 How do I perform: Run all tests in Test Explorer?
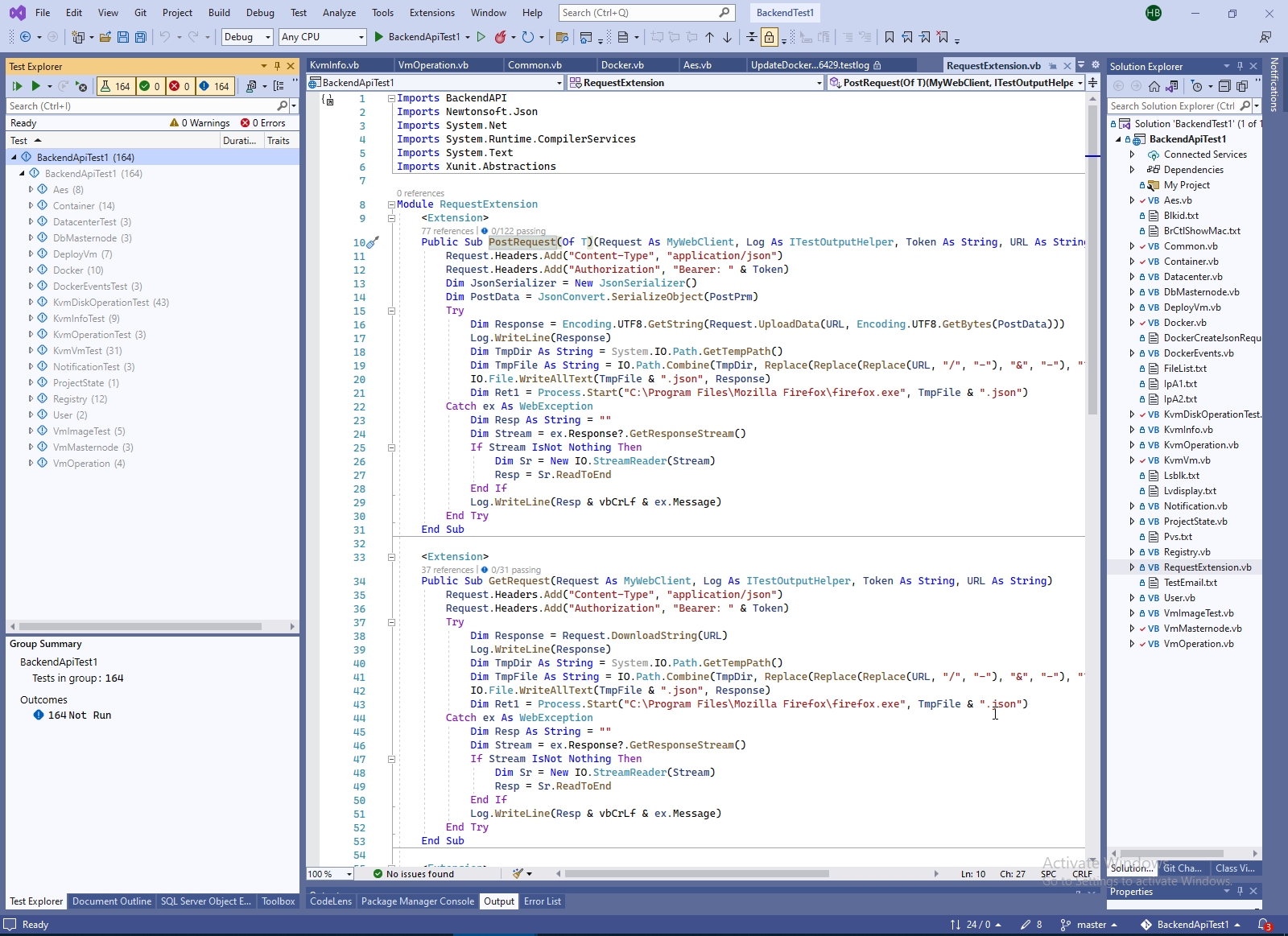tap(17, 86)
